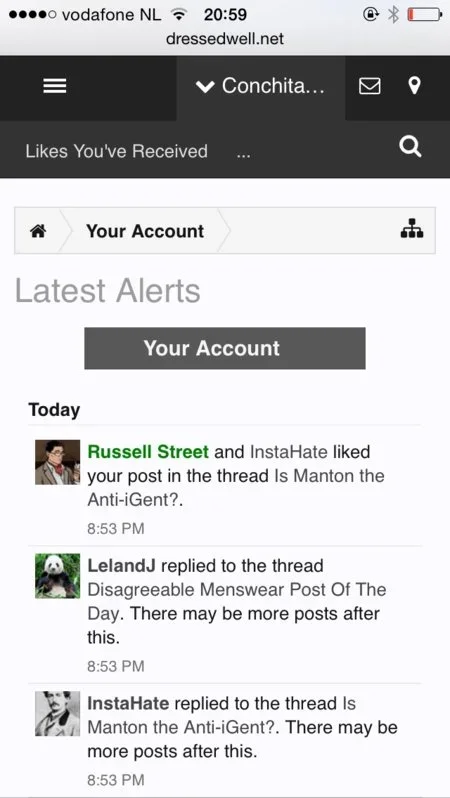The image size is (450, 798).
Task: Open LelandJ's profile link
Action: (x=122, y=565)
